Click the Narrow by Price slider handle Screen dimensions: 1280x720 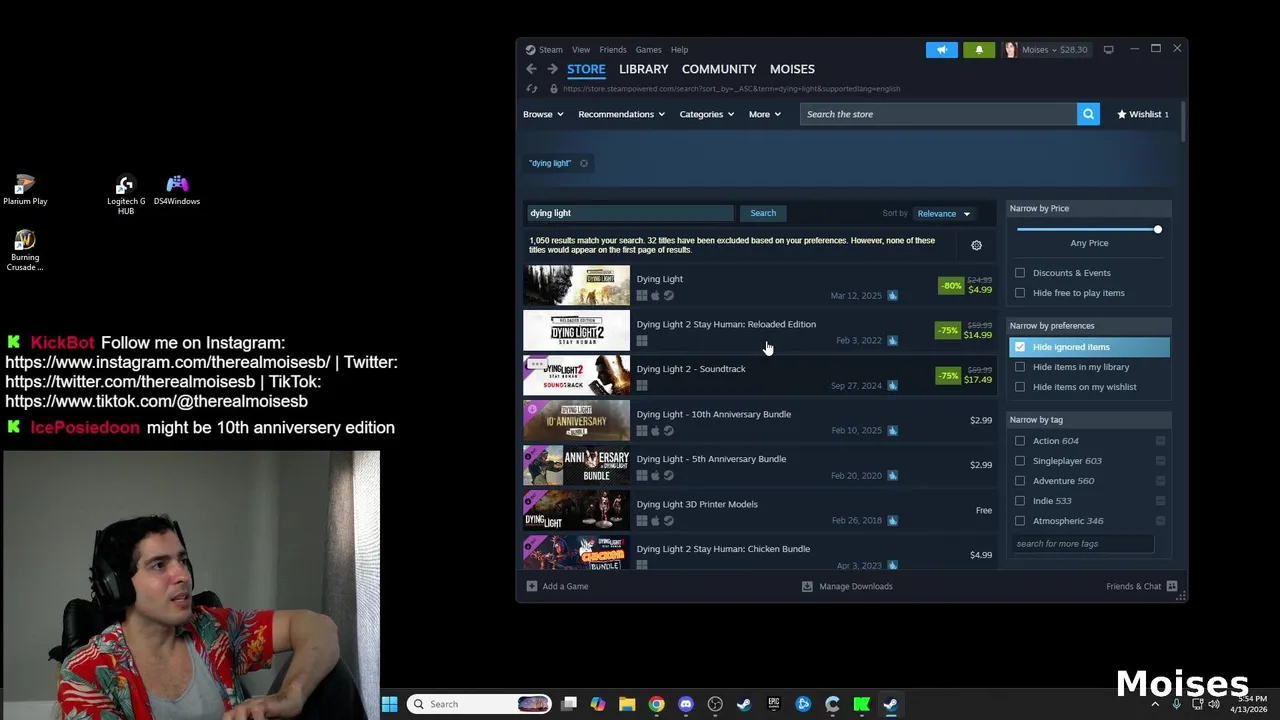pyautogui.click(x=1157, y=230)
